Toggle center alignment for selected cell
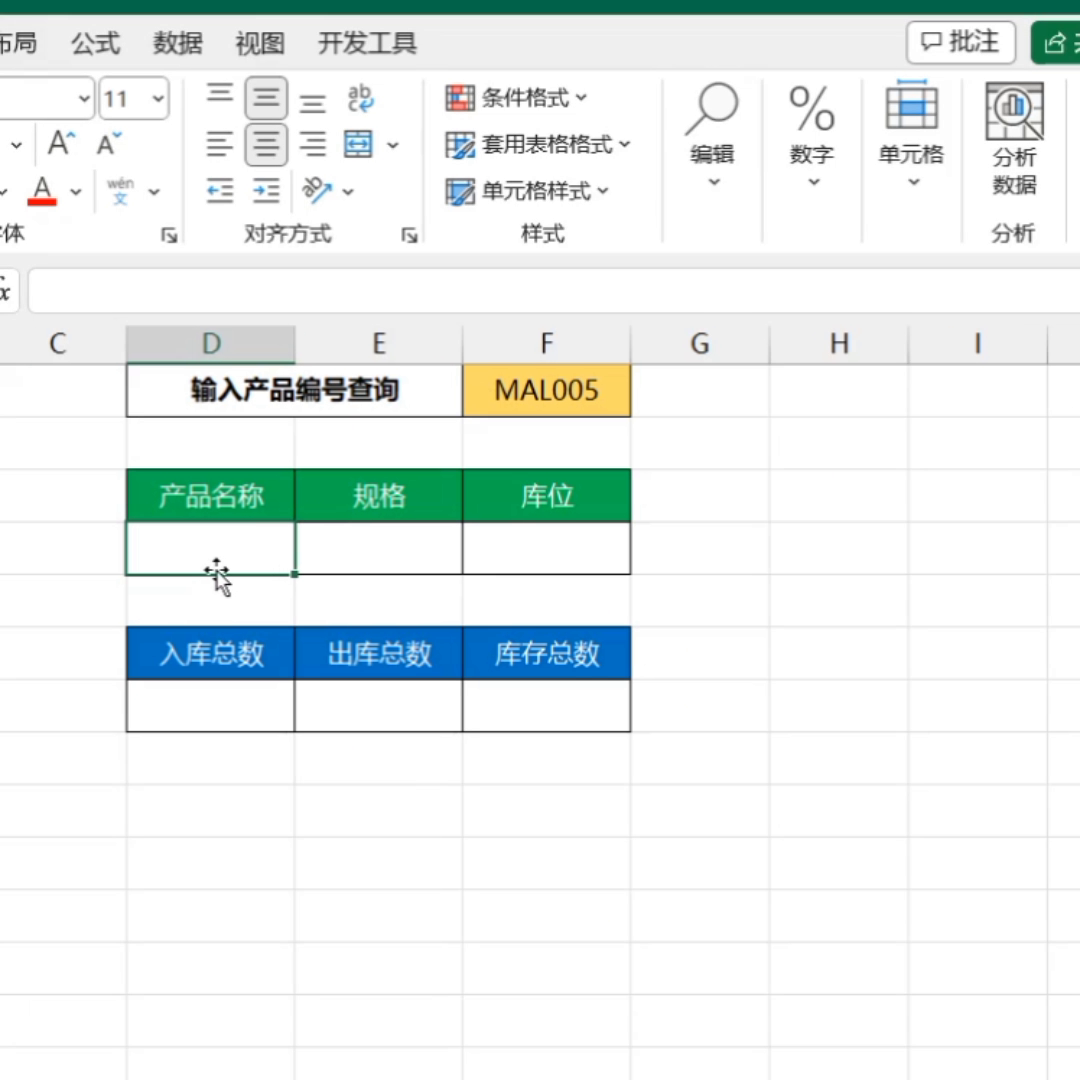Image resolution: width=1080 pixels, height=1080 pixels. point(266,144)
